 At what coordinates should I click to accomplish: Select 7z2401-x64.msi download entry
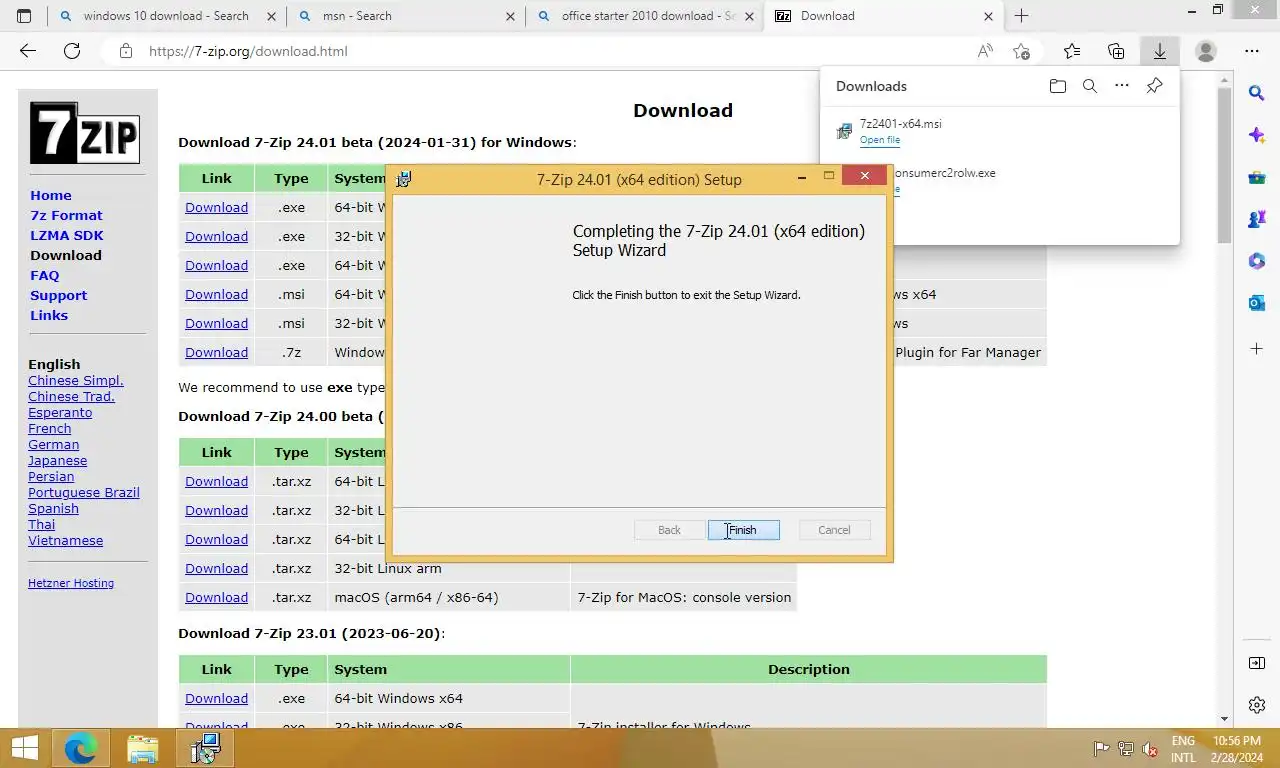(1000, 131)
